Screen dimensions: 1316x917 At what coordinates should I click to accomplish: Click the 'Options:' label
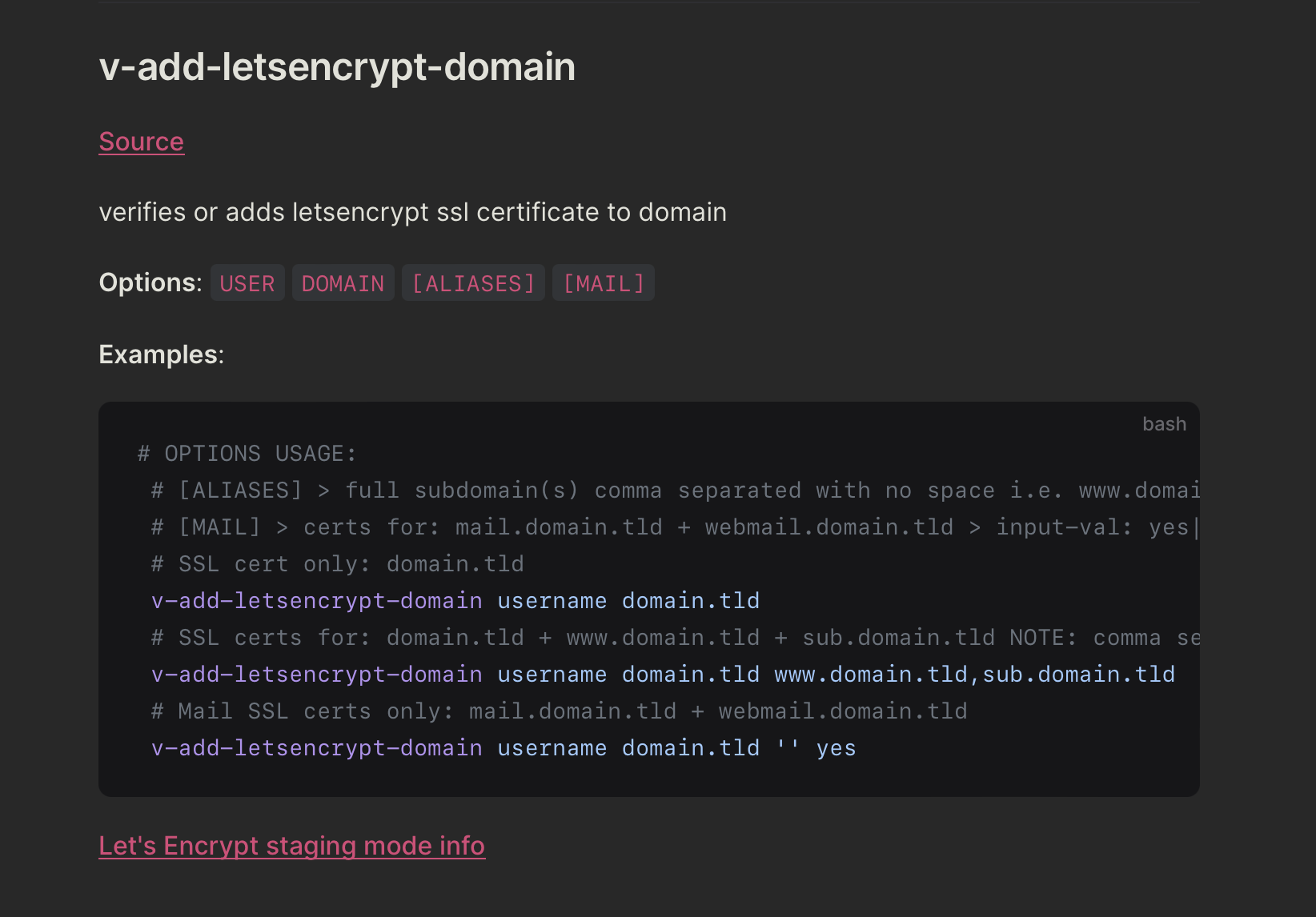point(150,282)
